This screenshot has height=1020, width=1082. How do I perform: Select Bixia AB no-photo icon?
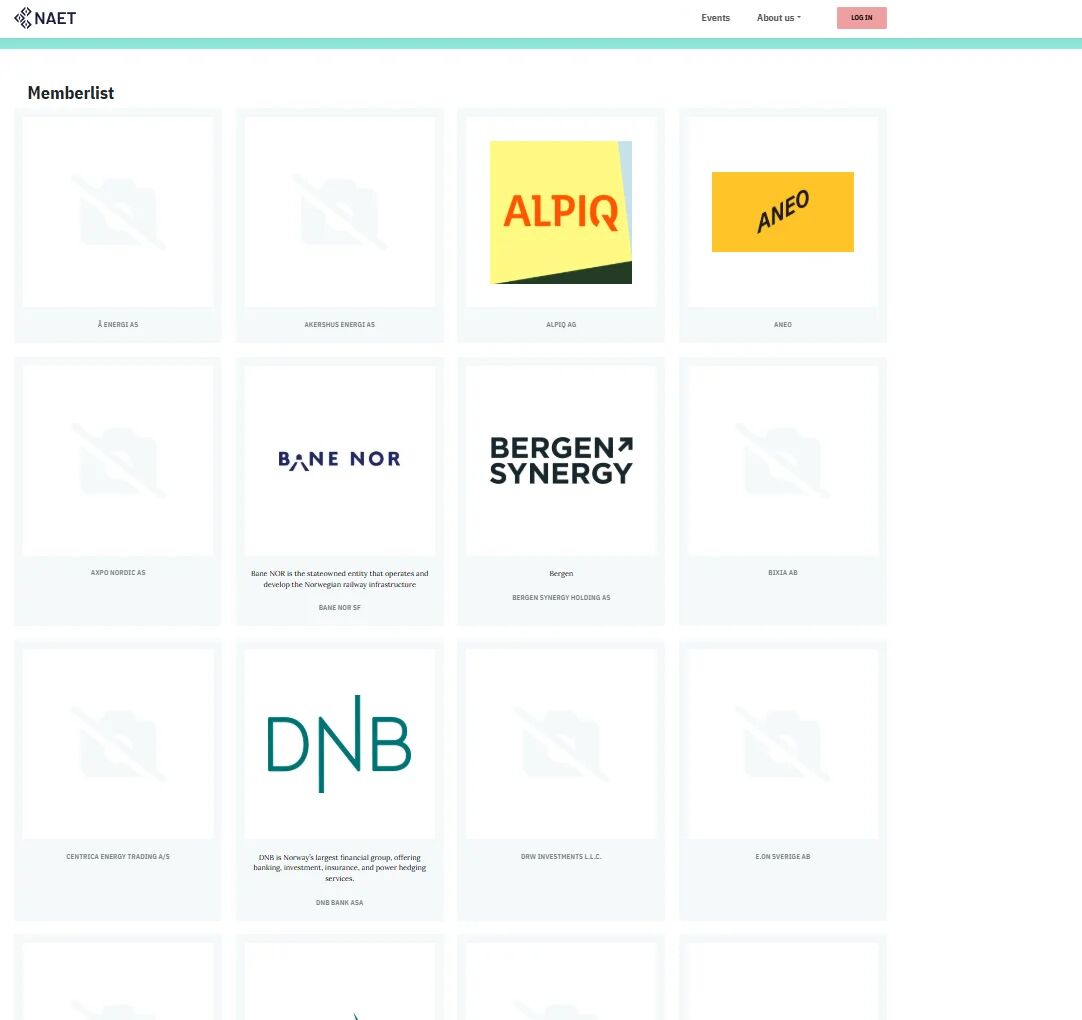783,460
